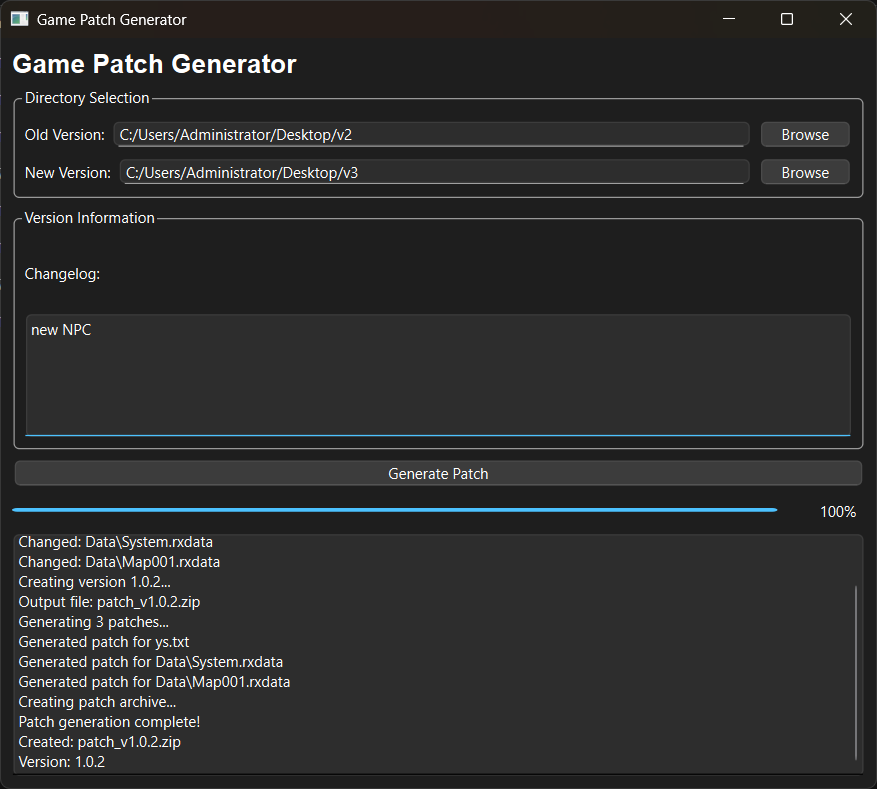Click the "Changelog:" label
The image size is (877, 789).
coord(62,274)
